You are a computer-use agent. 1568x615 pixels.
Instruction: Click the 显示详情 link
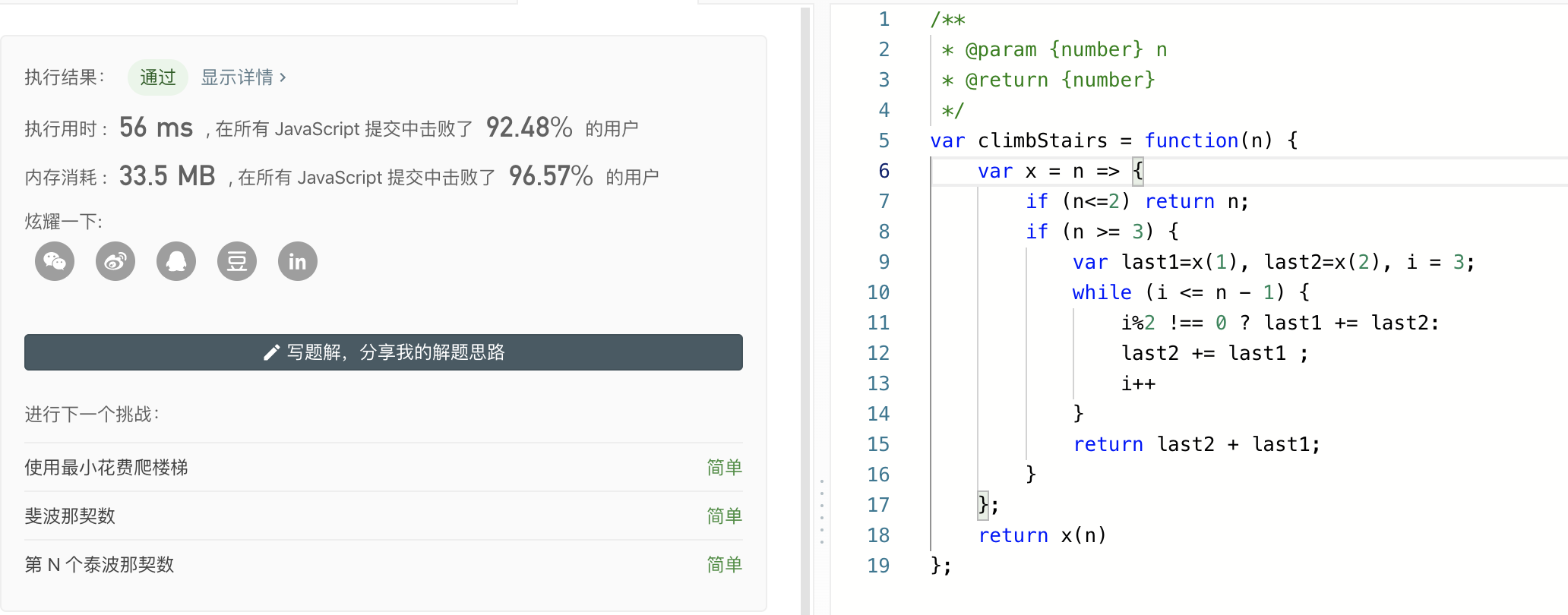point(243,77)
